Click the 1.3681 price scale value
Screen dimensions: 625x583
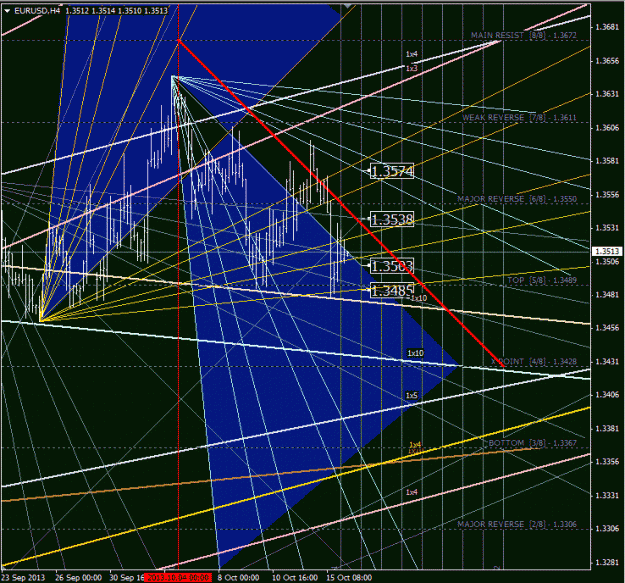click(x=607, y=27)
